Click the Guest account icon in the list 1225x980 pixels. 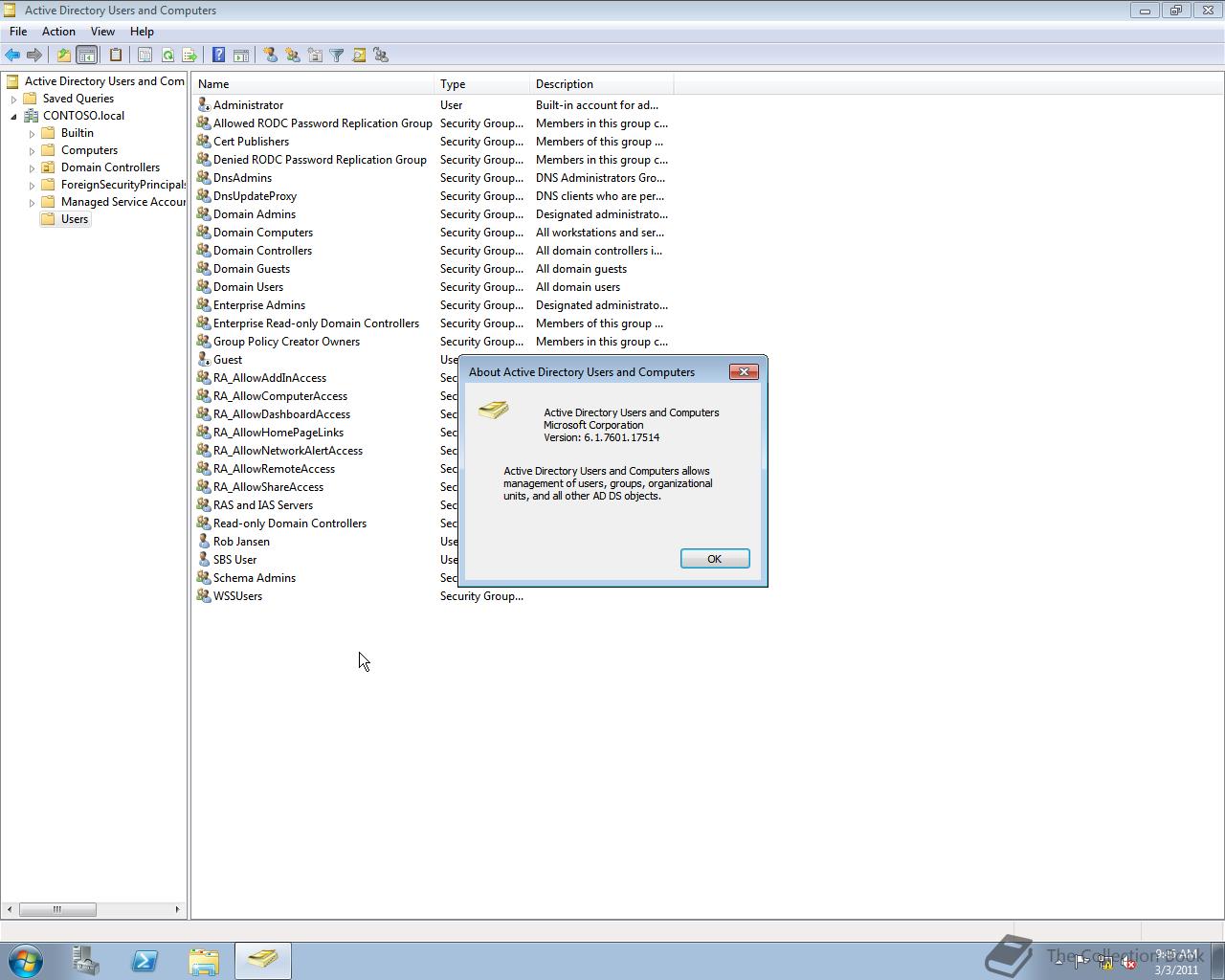pyautogui.click(x=203, y=360)
